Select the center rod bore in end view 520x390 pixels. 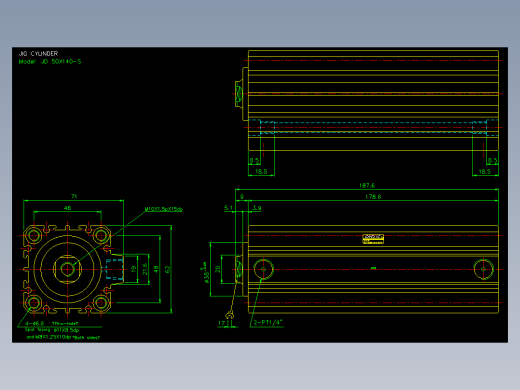[68, 269]
